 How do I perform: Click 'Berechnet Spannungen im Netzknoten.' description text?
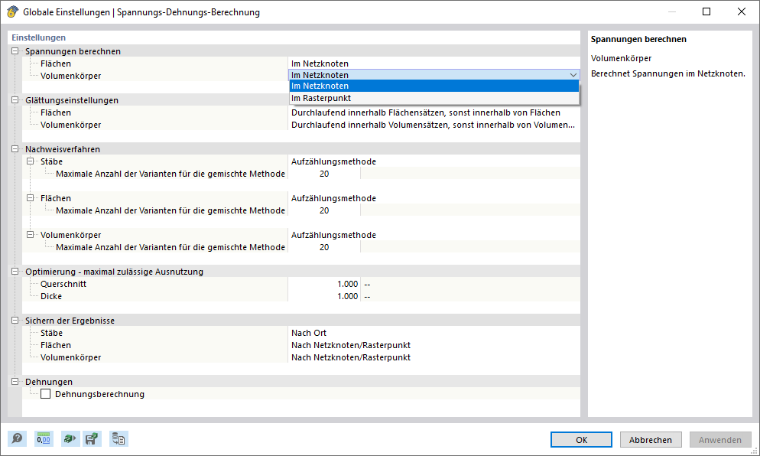click(668, 74)
